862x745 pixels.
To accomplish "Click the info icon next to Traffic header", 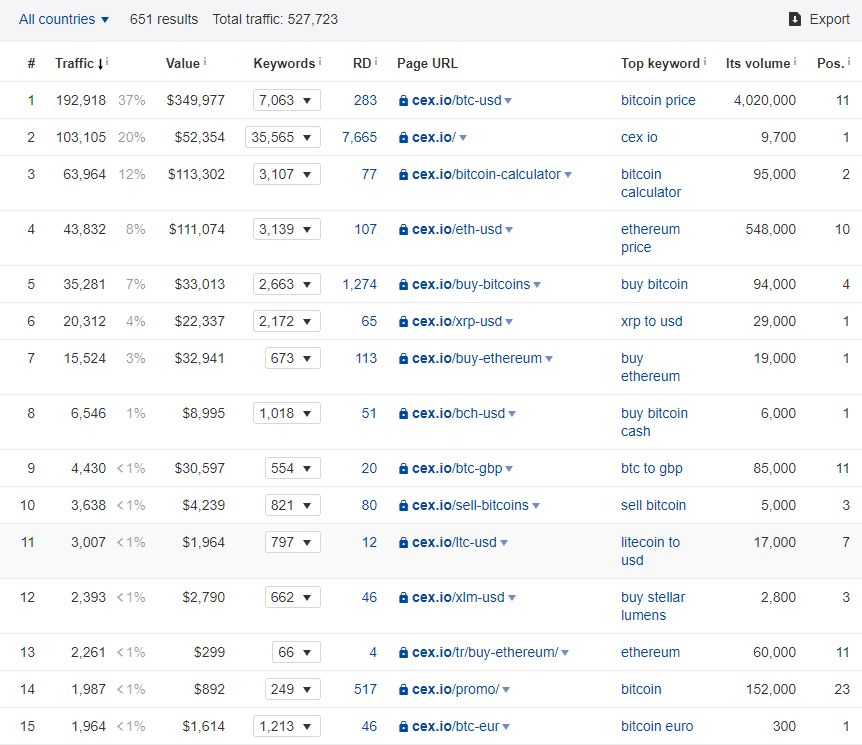I will point(107,60).
